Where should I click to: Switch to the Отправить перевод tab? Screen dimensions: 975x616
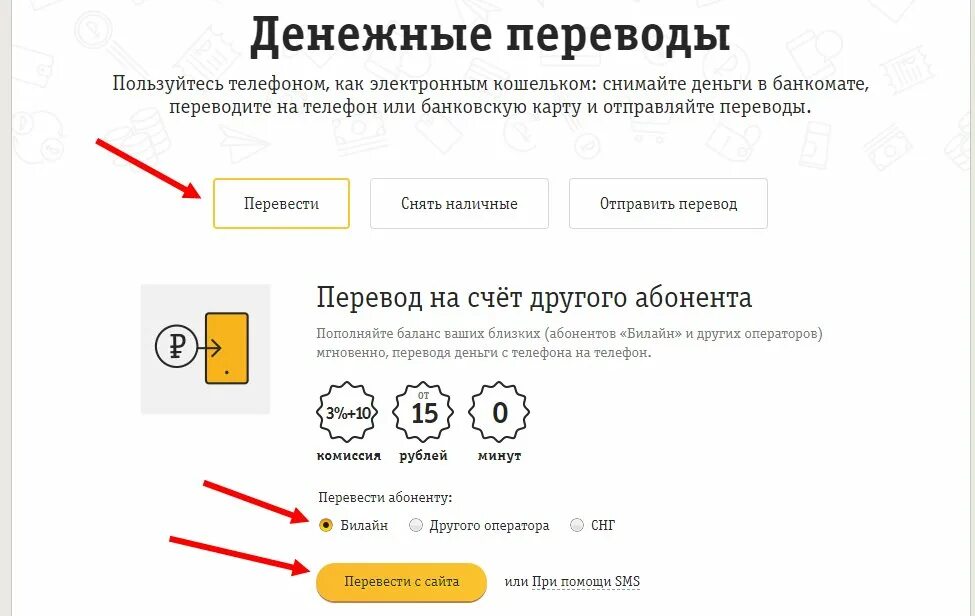(x=668, y=204)
